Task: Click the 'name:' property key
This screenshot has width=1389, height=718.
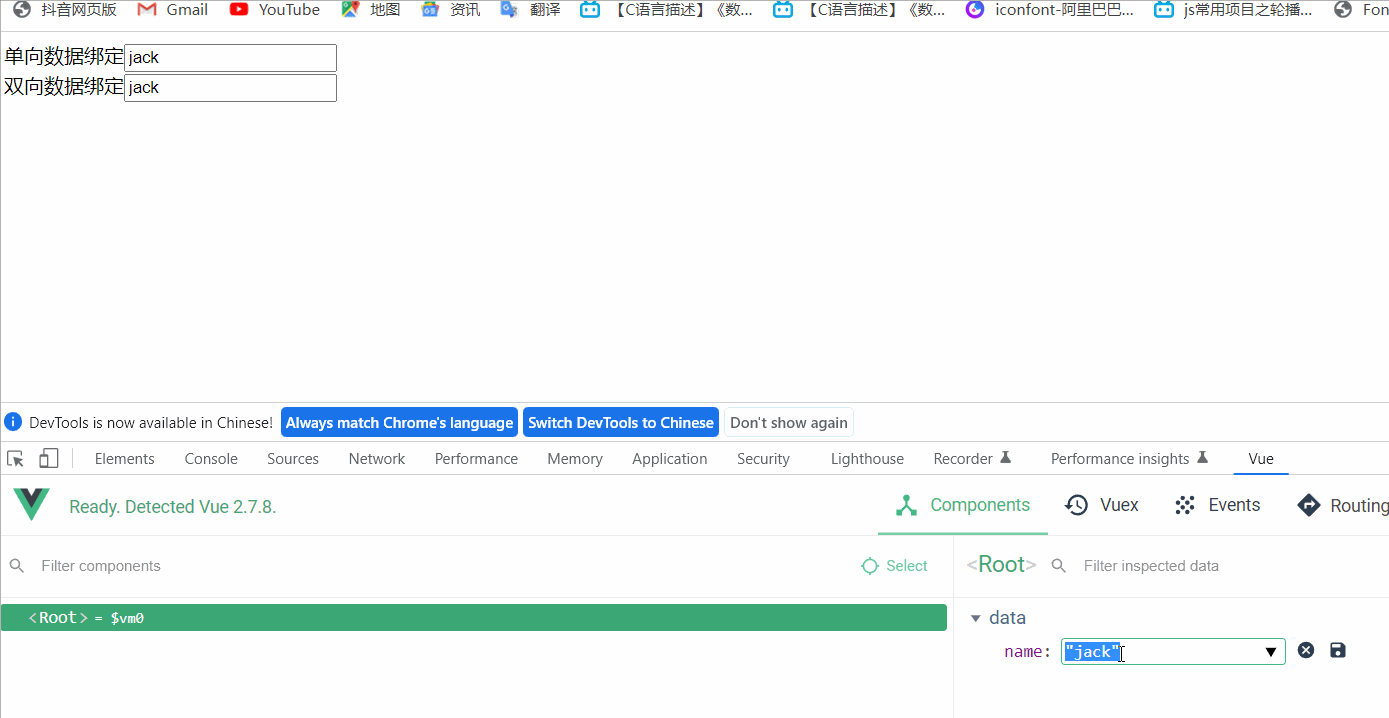Action: click(1028, 652)
